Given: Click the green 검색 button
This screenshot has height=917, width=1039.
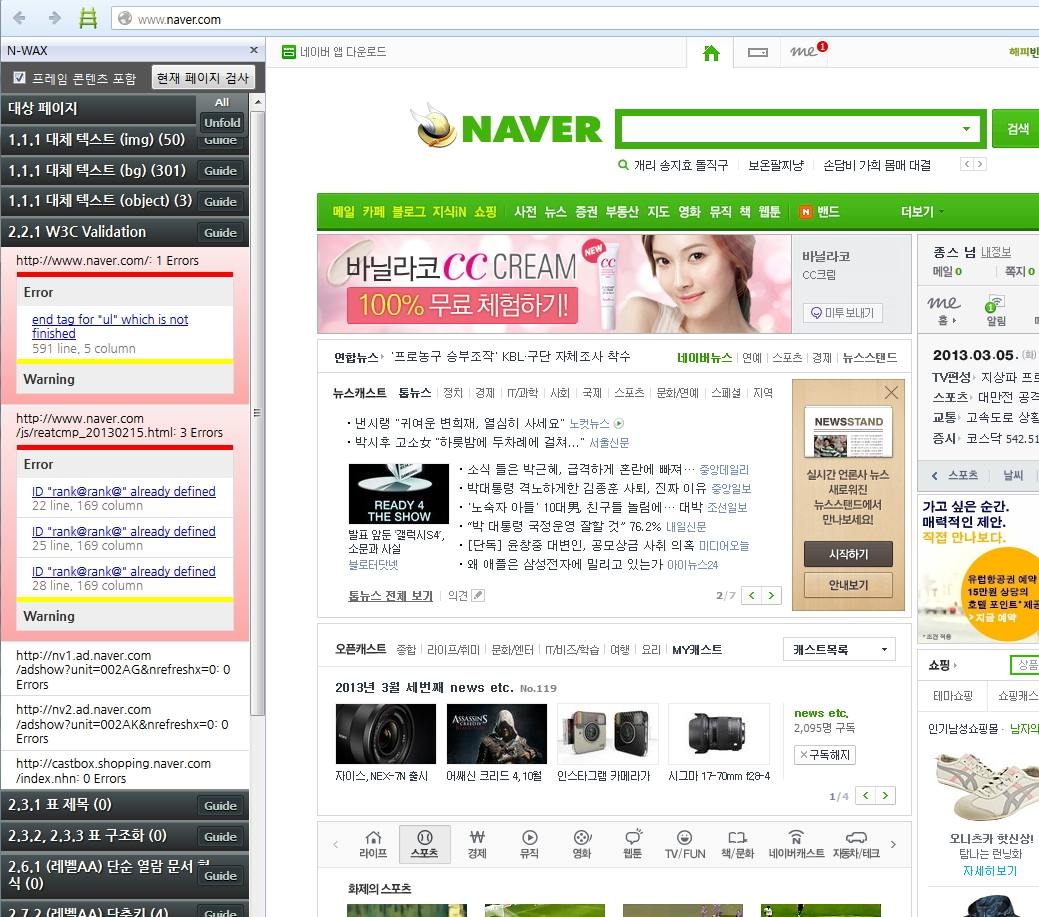Looking at the screenshot, I should 1016,129.
